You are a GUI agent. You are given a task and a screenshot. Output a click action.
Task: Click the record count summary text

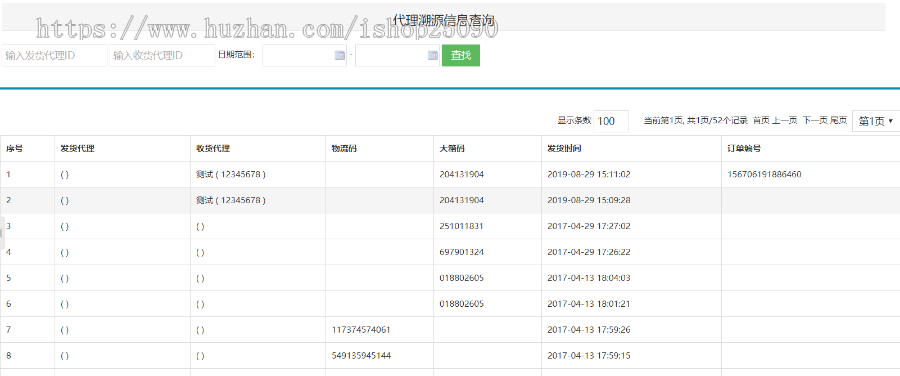[x=696, y=121]
